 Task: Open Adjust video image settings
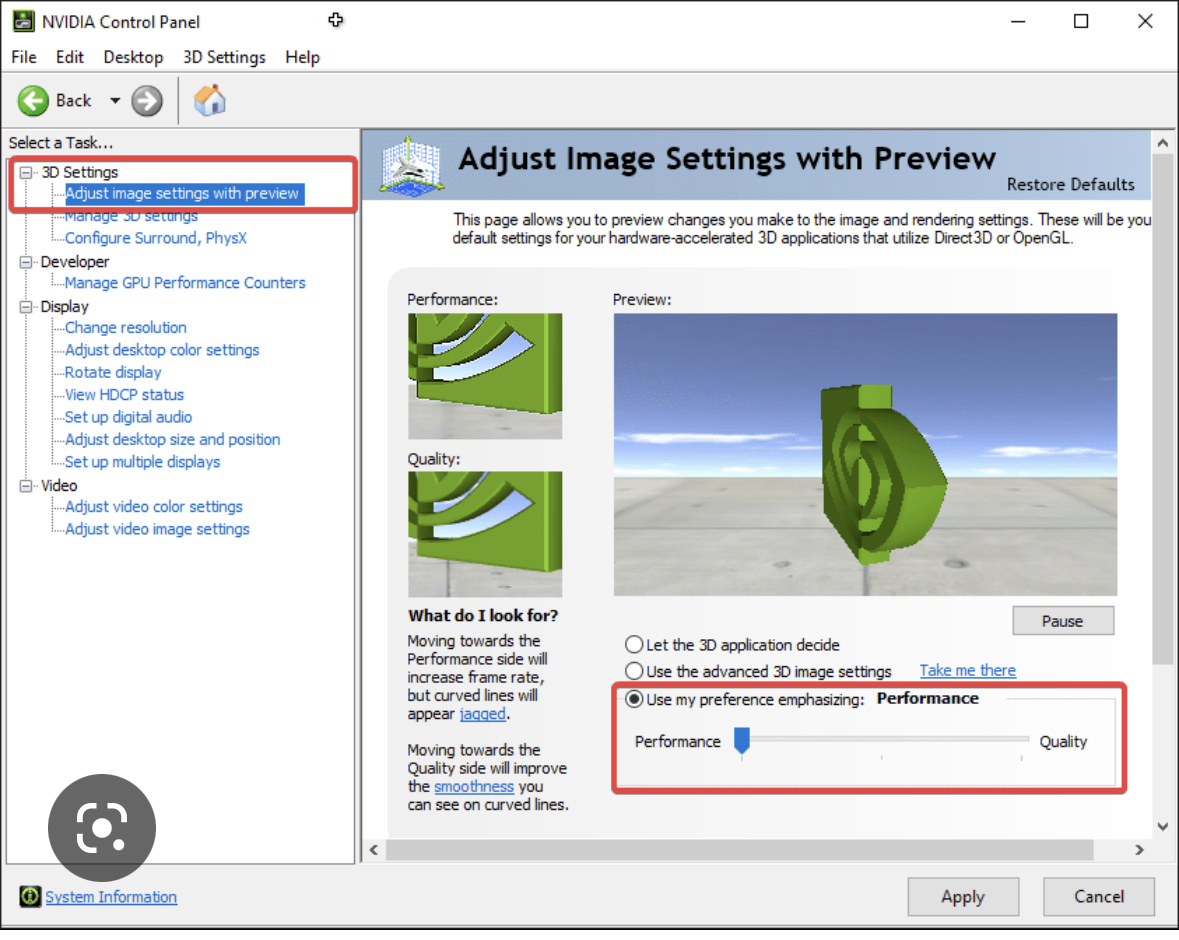157,529
